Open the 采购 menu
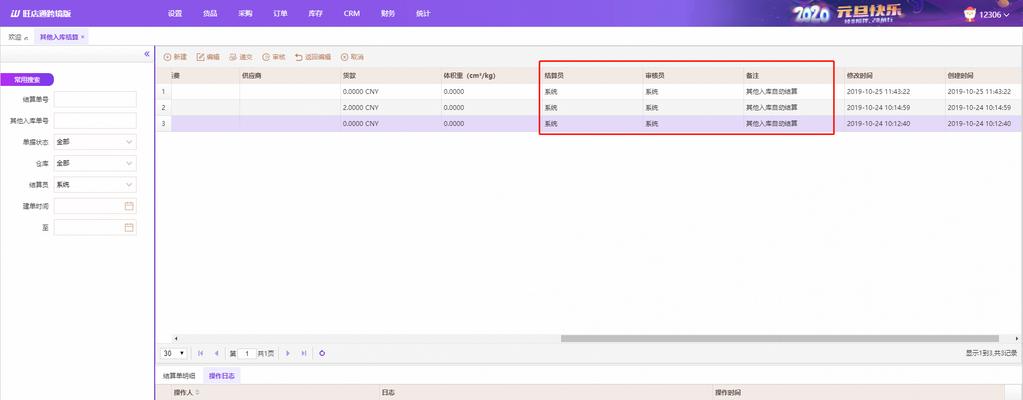 tap(245, 14)
